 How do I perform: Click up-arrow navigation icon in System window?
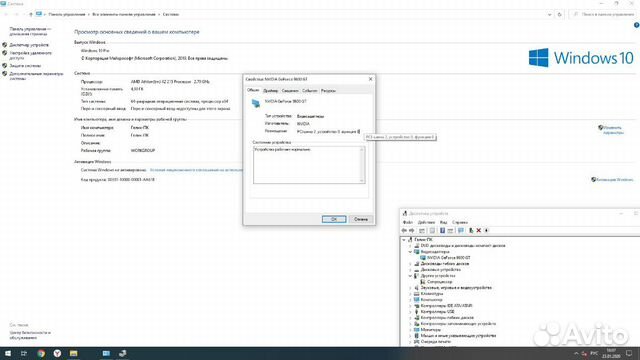[x=31, y=14]
